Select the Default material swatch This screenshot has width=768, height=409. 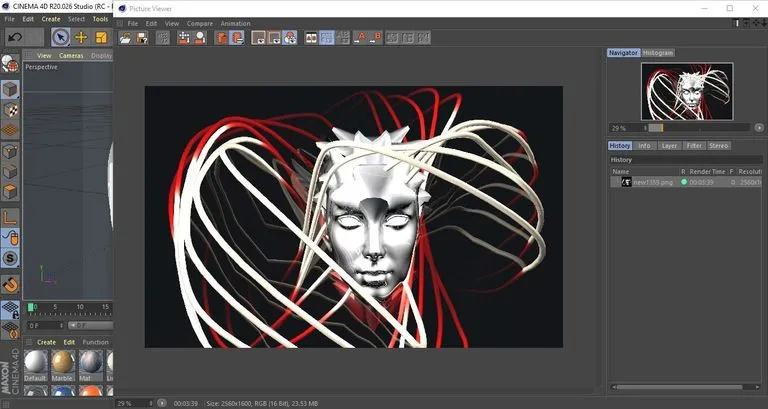click(x=35, y=365)
